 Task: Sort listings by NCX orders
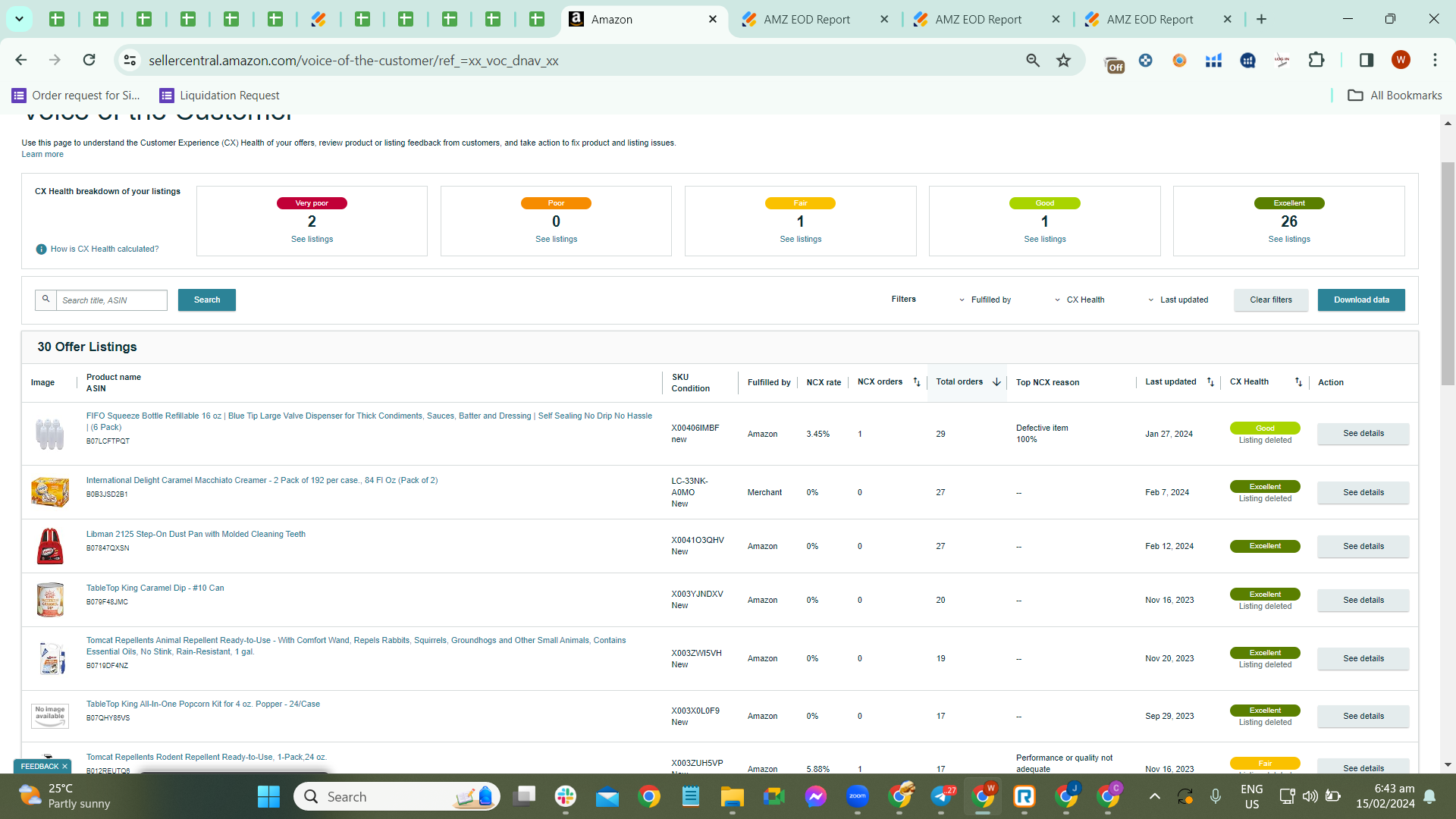tap(916, 382)
